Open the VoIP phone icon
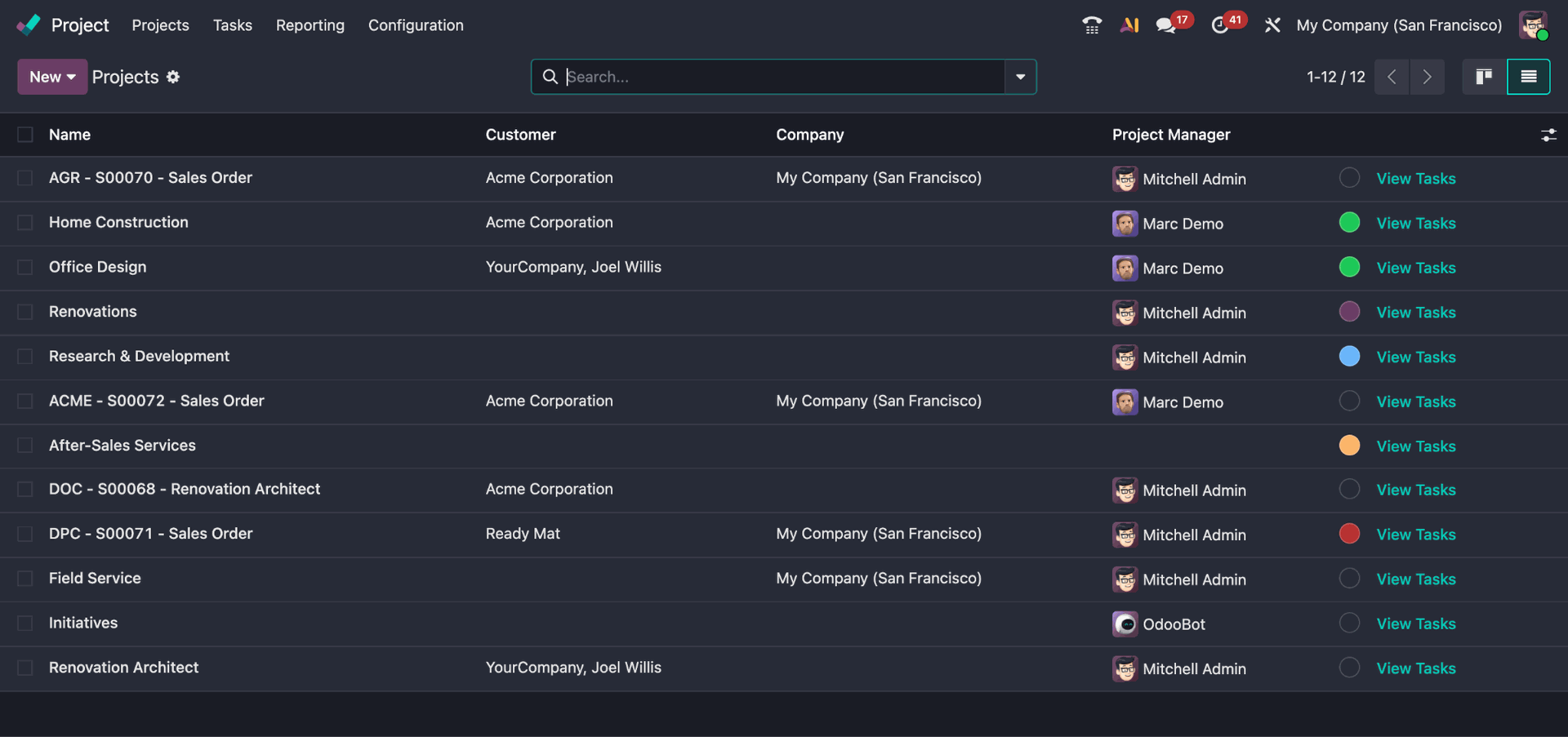 click(x=1092, y=25)
